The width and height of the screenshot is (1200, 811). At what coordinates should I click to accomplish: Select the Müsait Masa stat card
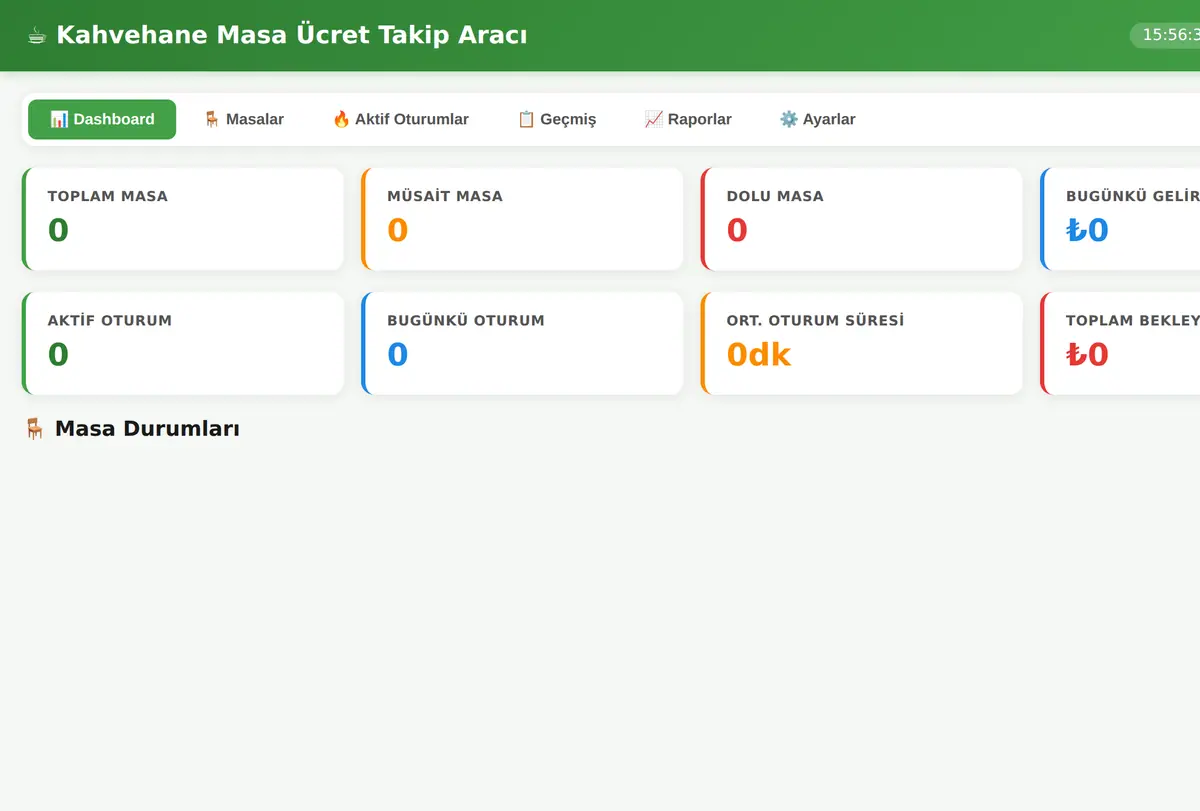522,219
